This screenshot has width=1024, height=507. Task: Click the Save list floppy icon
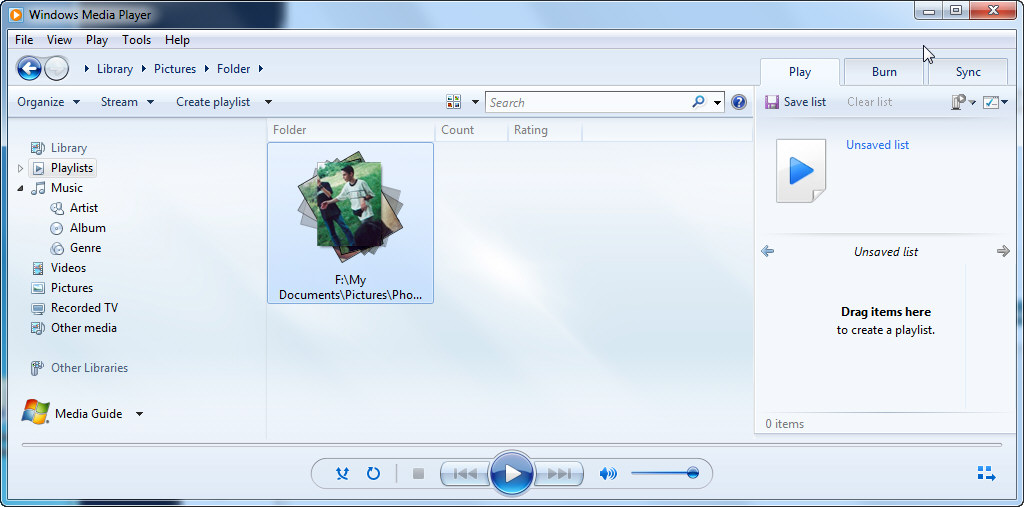point(772,102)
